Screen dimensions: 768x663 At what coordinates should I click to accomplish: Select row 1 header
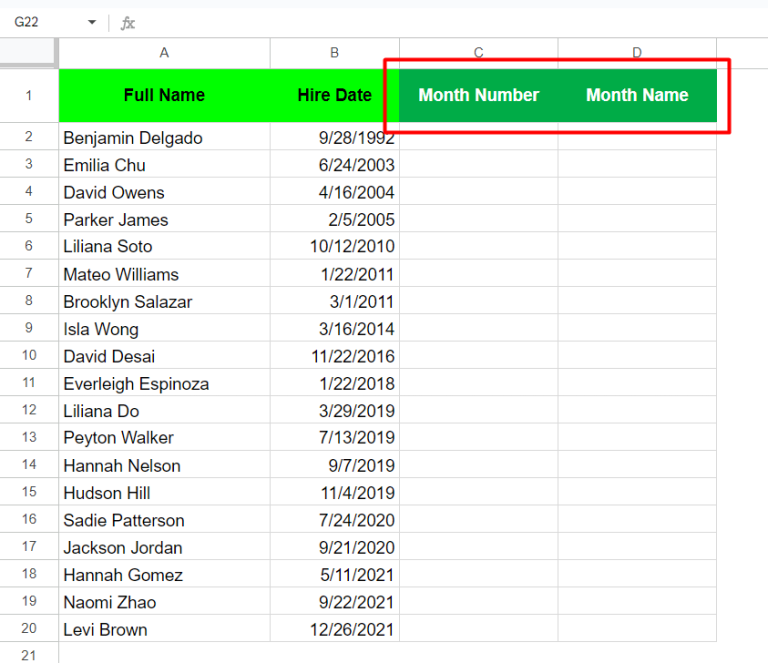point(29,95)
